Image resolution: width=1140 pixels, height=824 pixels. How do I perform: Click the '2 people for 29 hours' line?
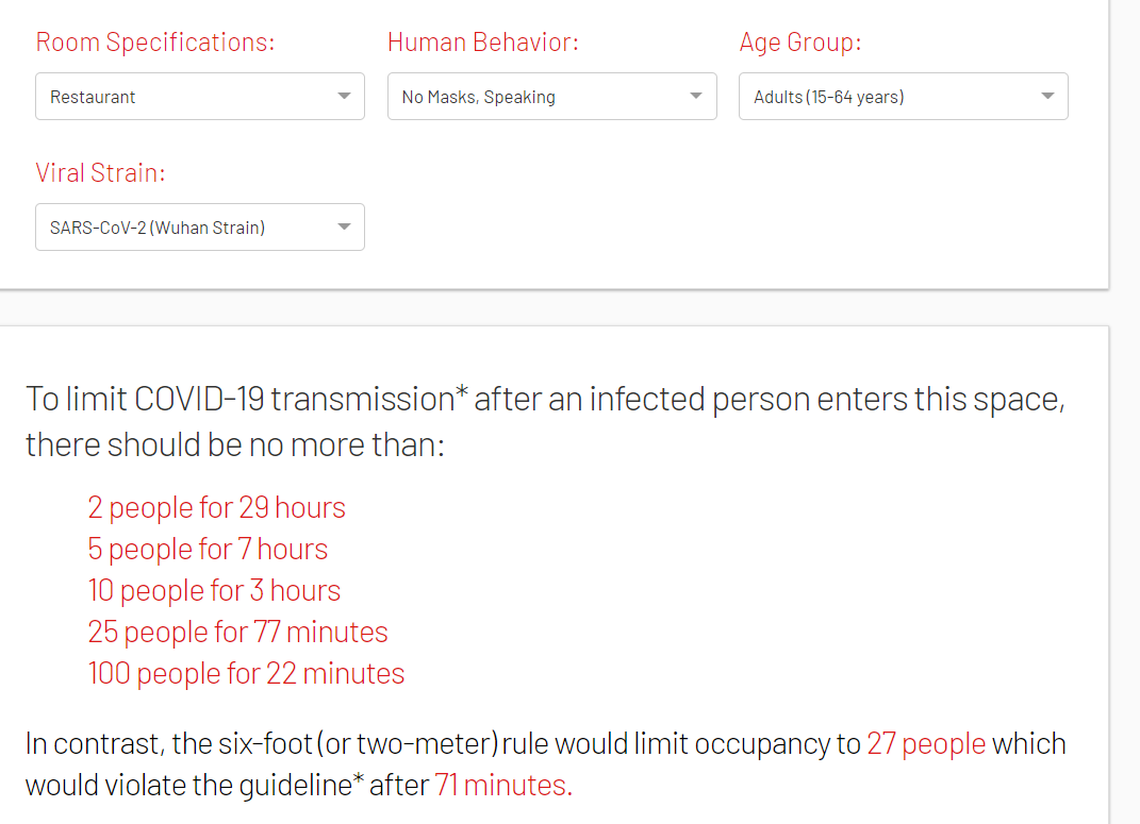[x=216, y=508]
